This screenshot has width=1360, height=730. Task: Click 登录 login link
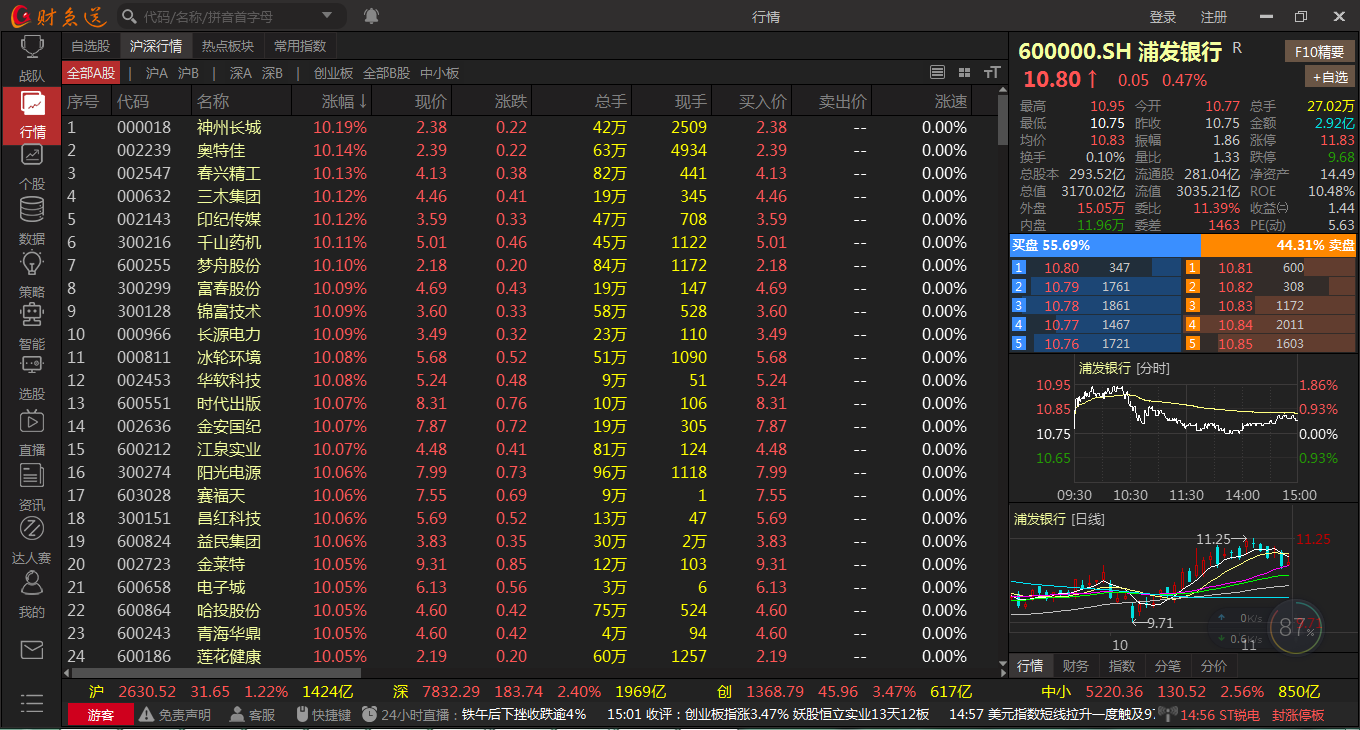1163,17
